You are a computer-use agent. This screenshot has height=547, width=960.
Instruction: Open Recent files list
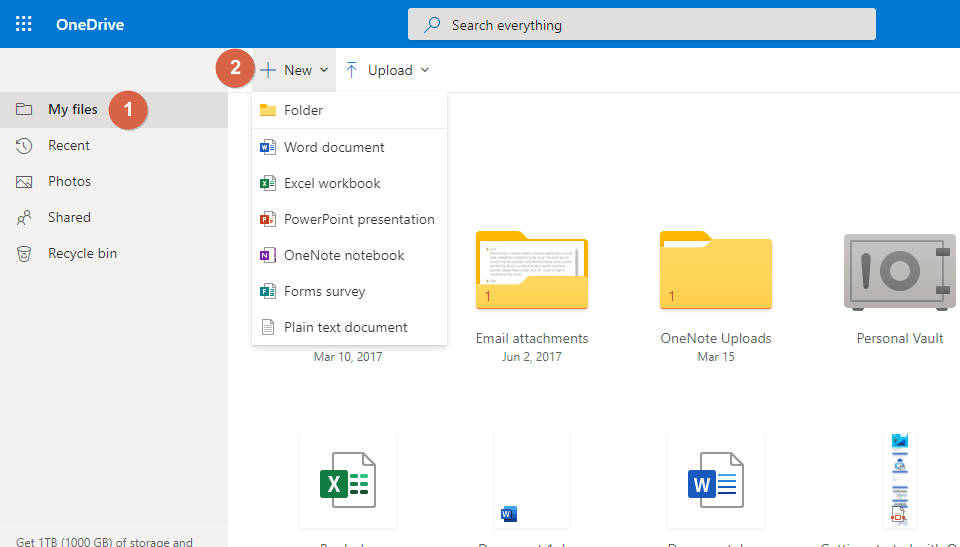(x=114, y=145)
